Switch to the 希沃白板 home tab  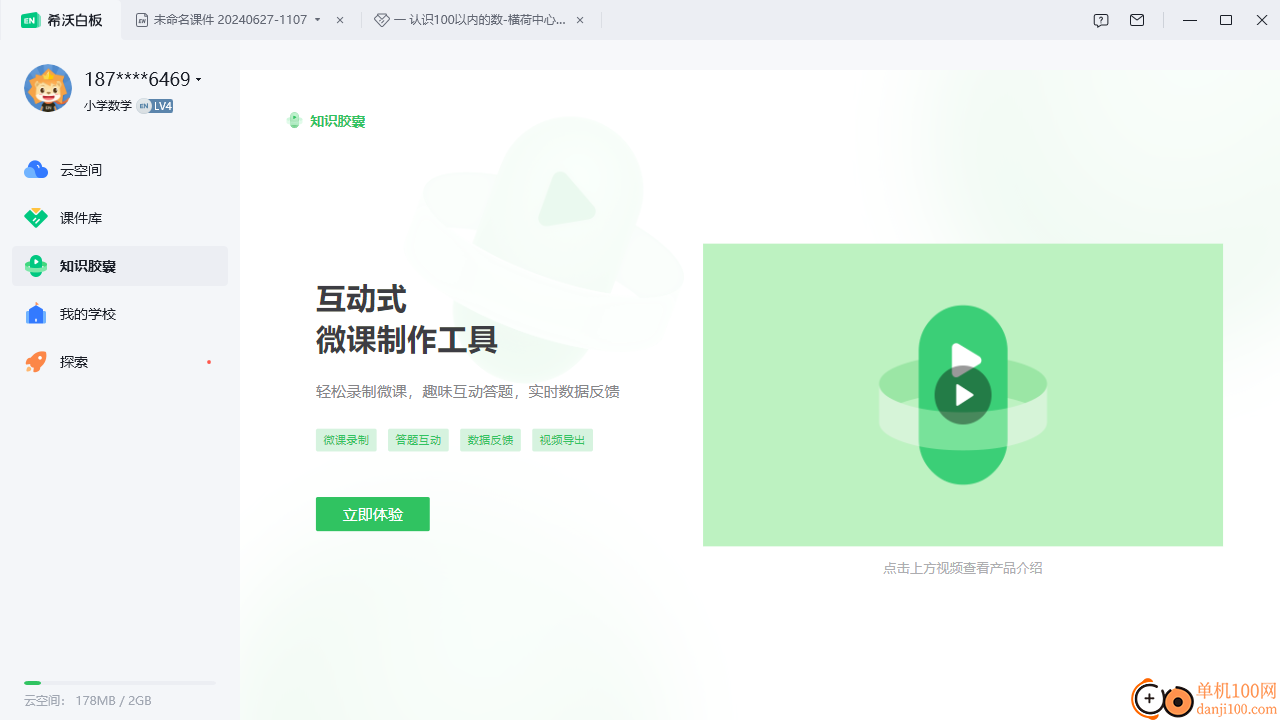(x=62, y=20)
